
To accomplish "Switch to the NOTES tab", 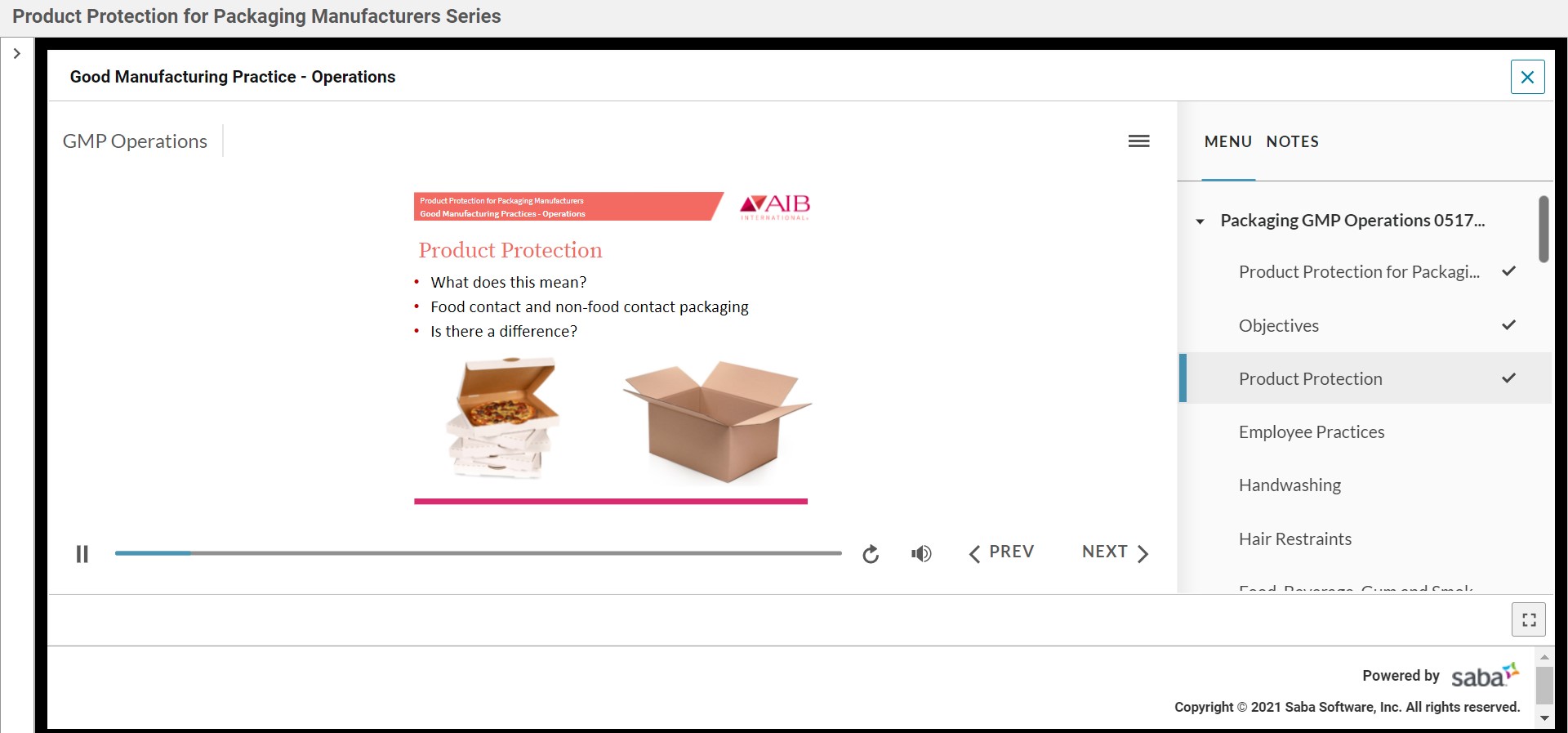I will (x=1292, y=141).
